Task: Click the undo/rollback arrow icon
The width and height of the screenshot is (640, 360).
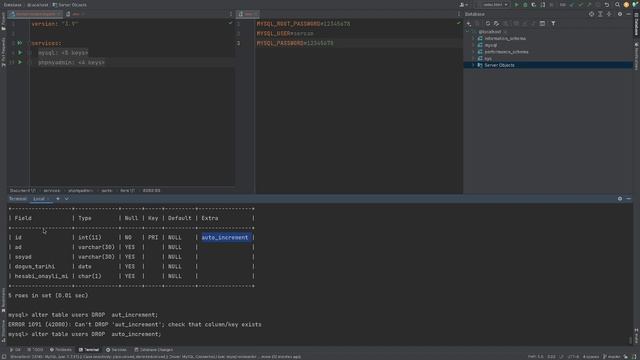Action: tap(607, 5)
